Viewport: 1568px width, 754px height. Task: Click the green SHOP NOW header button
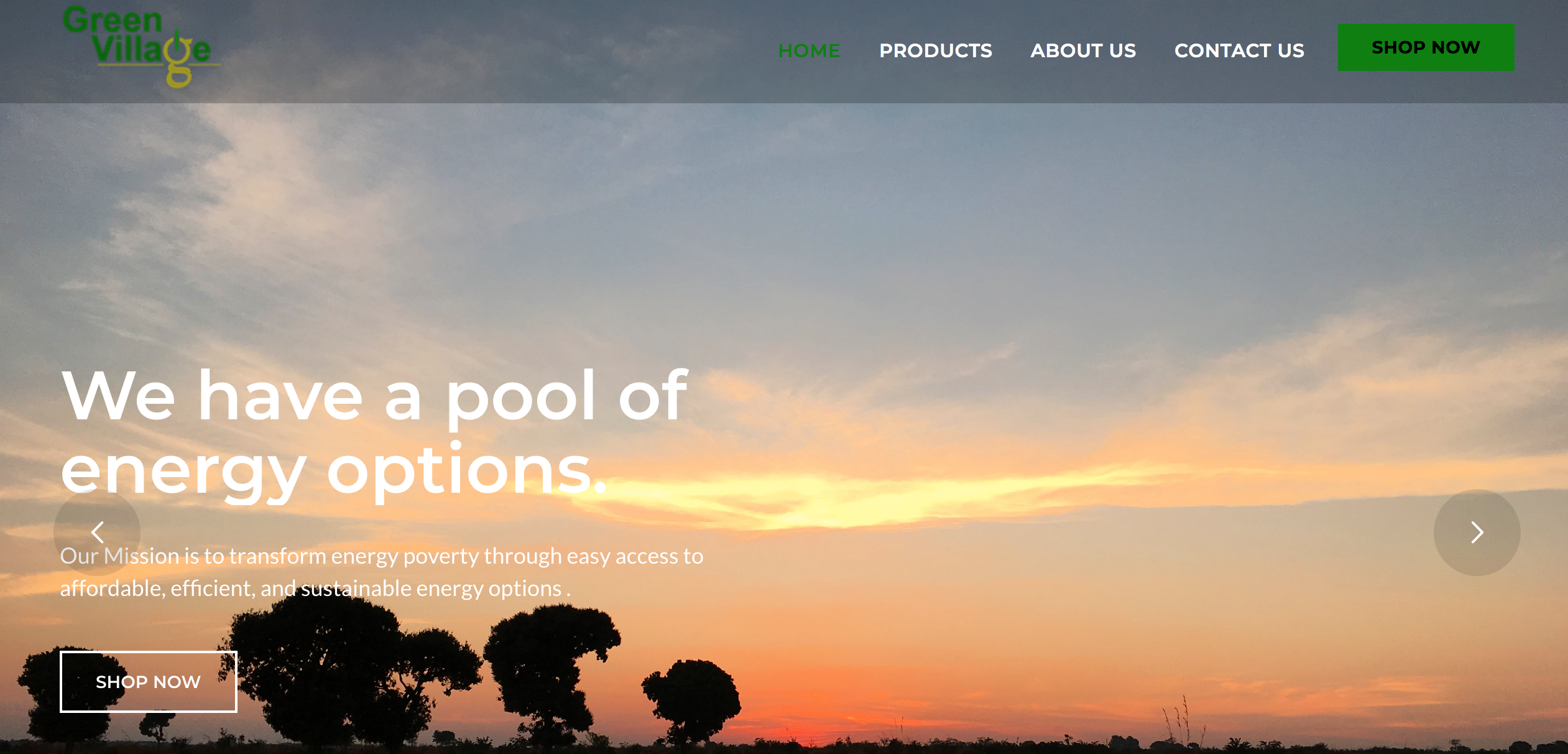tap(1426, 47)
